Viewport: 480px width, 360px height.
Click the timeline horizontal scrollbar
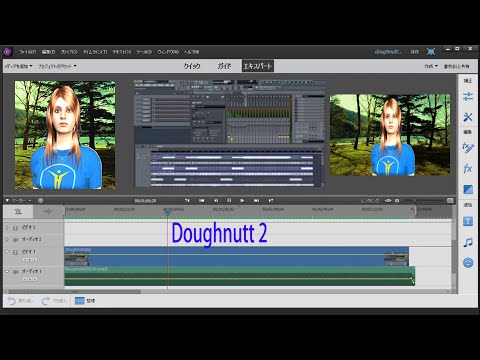tap(73, 292)
